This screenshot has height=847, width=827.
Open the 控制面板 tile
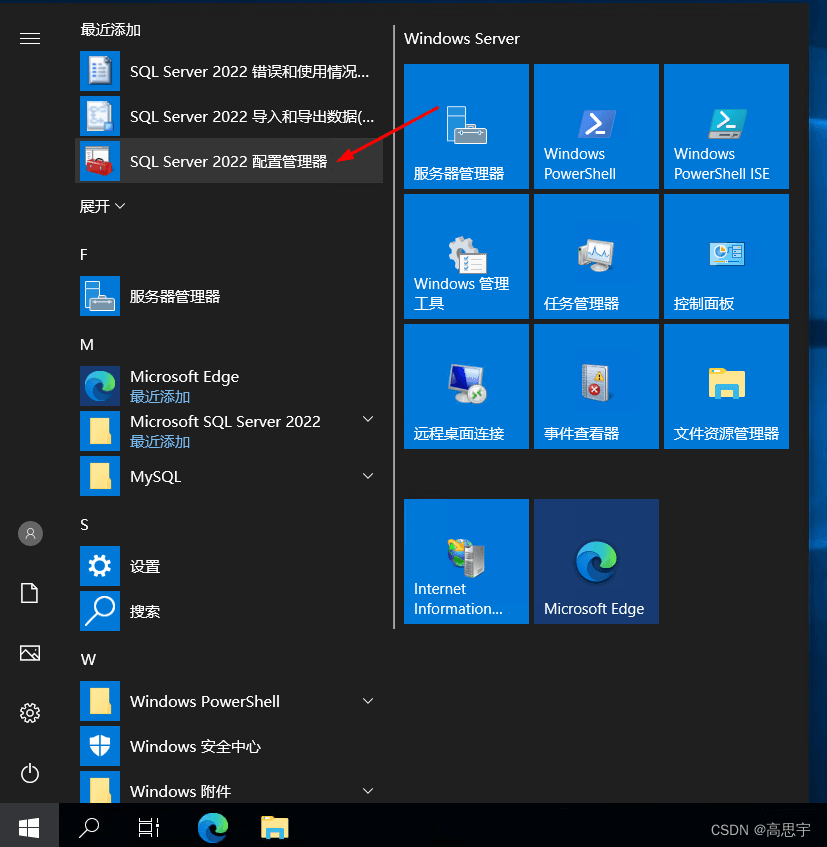727,257
